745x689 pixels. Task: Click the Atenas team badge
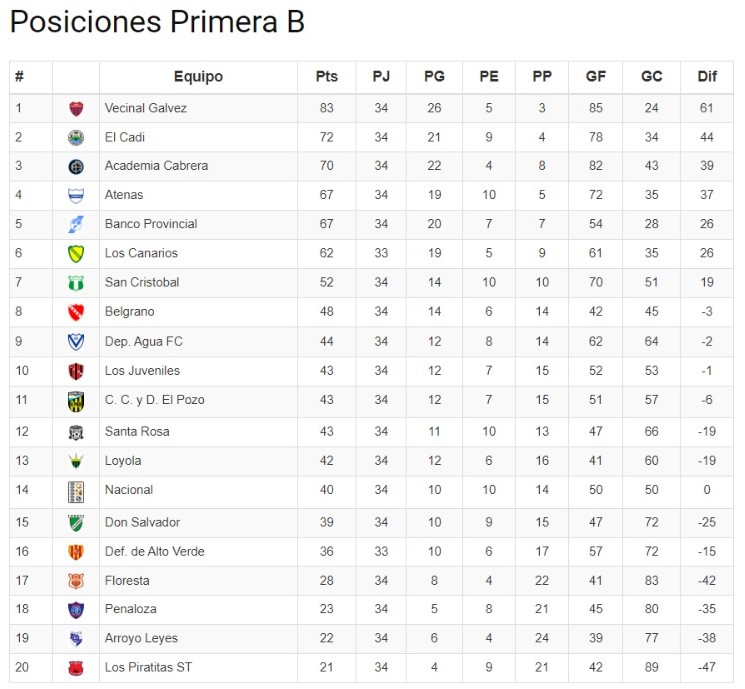point(76,195)
